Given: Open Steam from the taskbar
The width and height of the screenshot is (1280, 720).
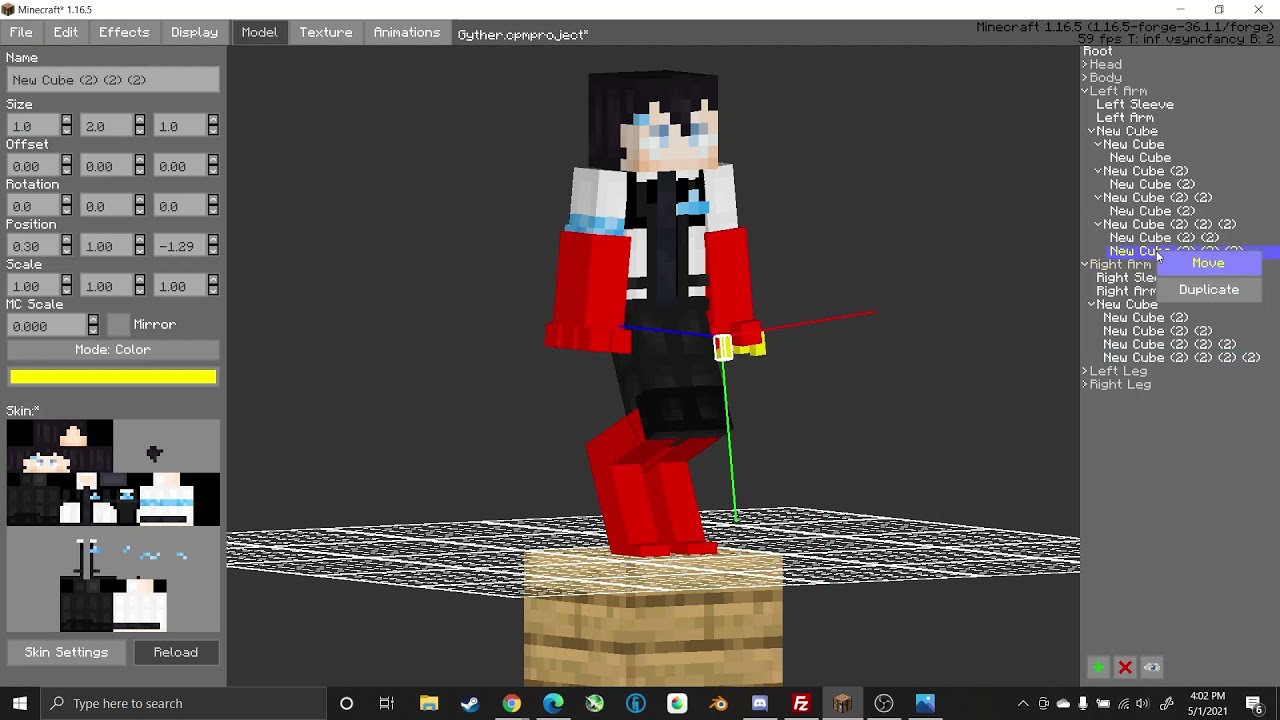Looking at the screenshot, I should (x=470, y=703).
